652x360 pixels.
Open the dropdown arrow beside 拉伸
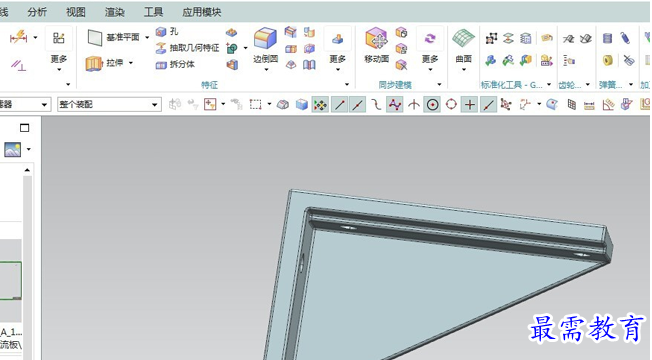pos(131,63)
